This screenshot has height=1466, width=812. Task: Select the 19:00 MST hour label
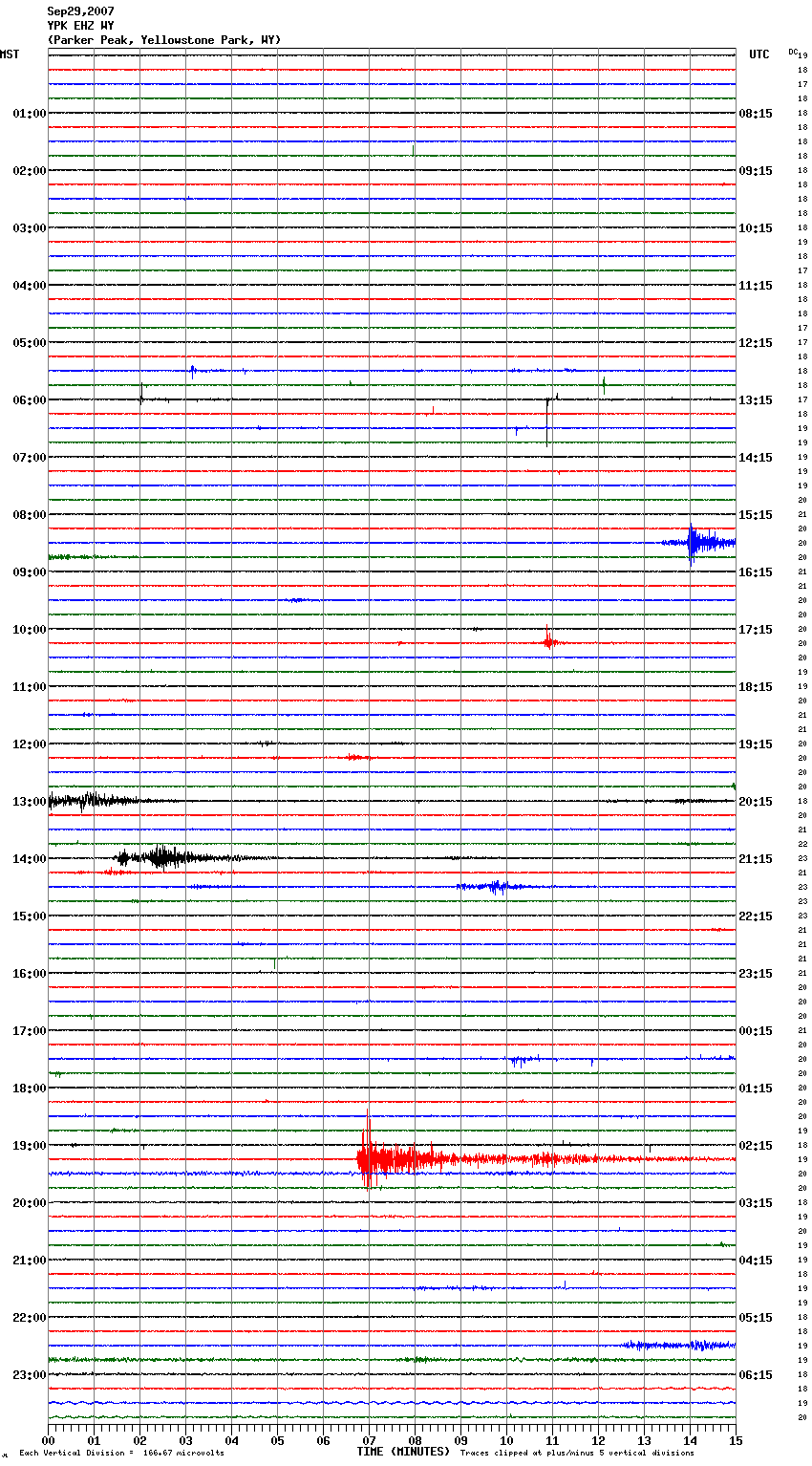pos(30,1146)
